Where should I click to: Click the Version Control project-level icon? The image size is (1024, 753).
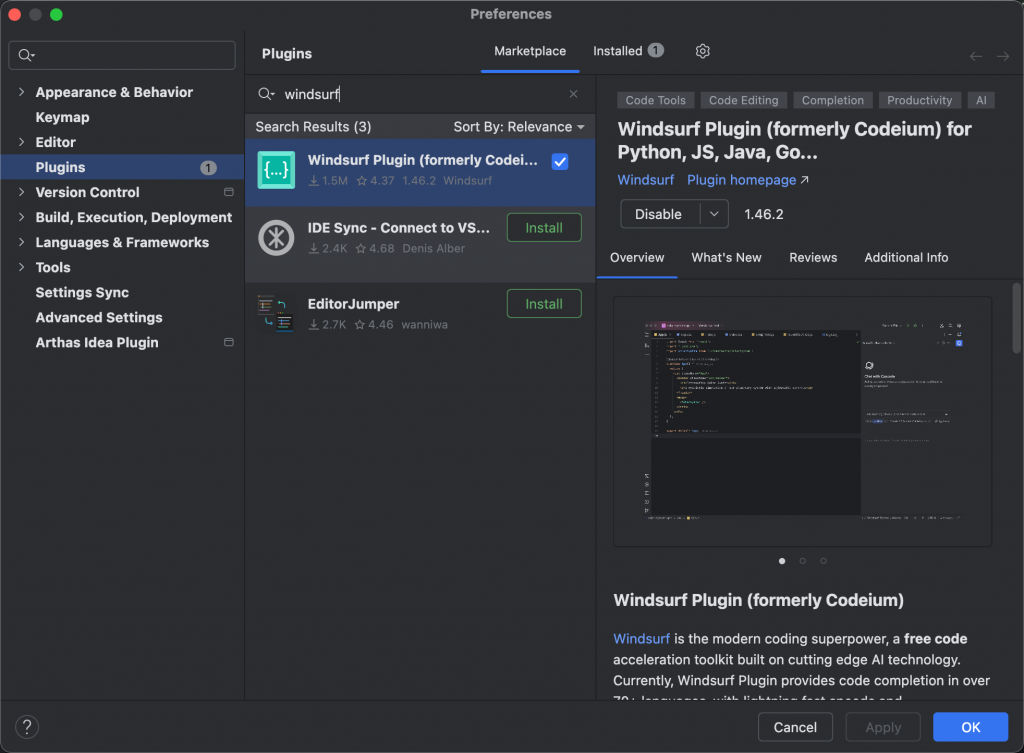tap(229, 192)
